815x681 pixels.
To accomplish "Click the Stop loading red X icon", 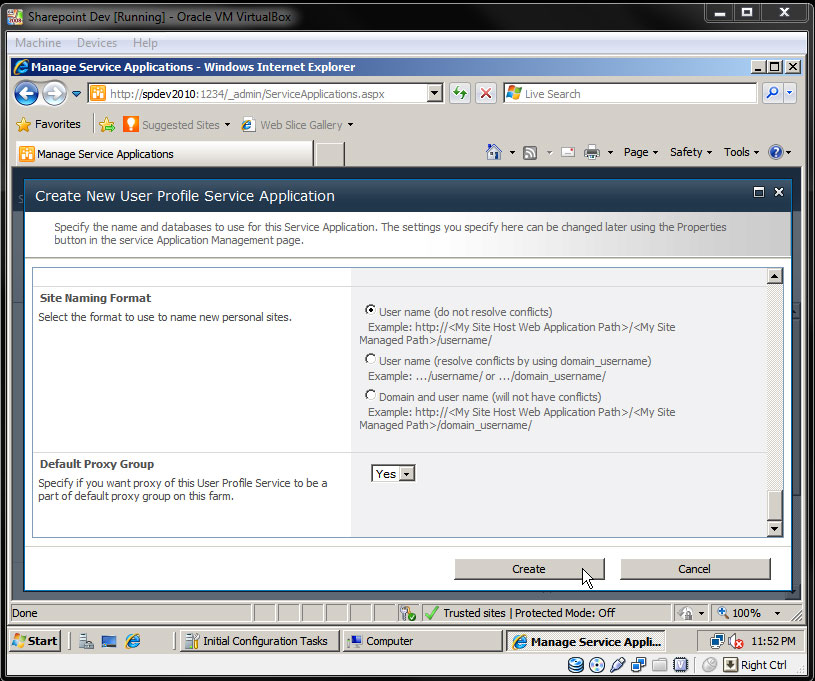I will [x=486, y=94].
